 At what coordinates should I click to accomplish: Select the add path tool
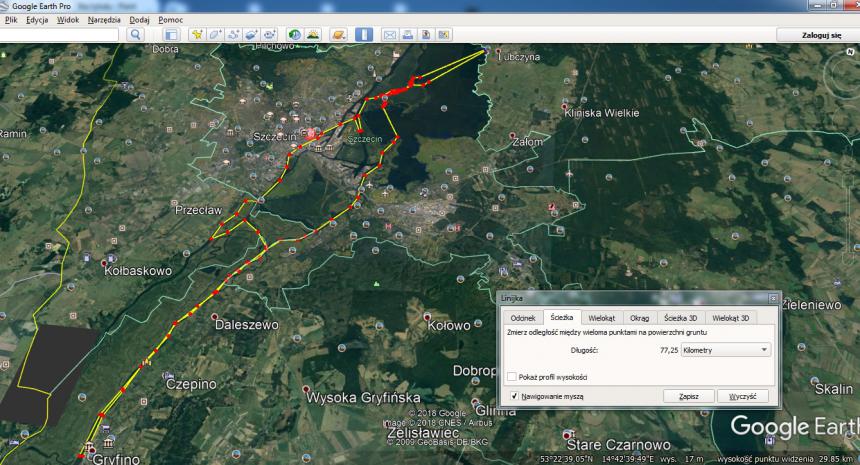click(x=233, y=35)
